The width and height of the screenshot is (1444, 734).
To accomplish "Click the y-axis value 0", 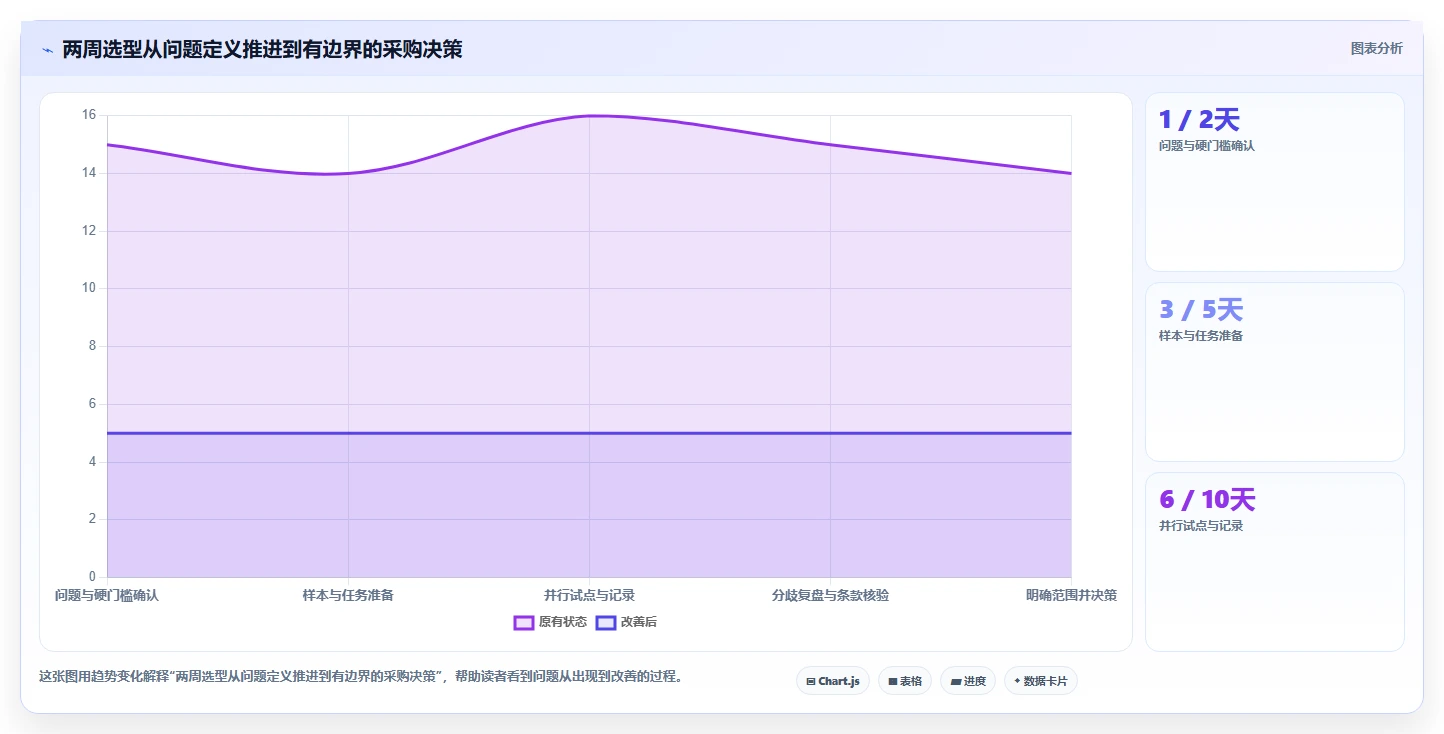I will (92, 577).
